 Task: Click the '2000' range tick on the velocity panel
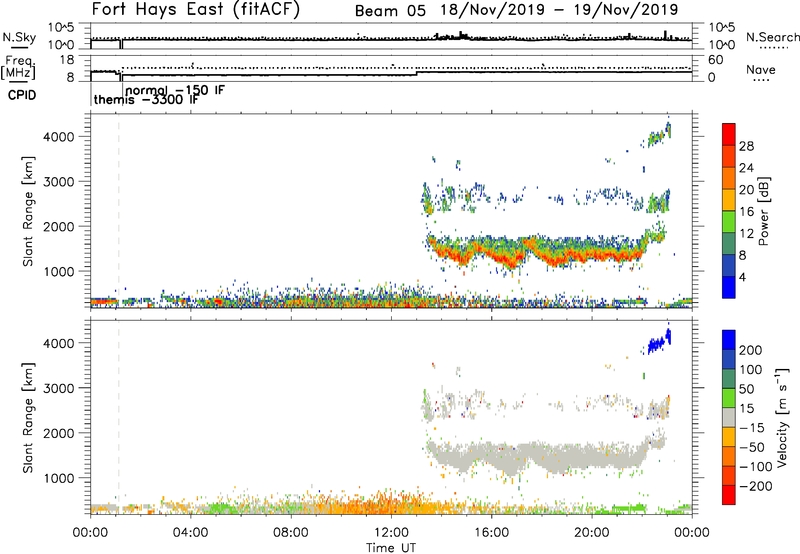58,433
